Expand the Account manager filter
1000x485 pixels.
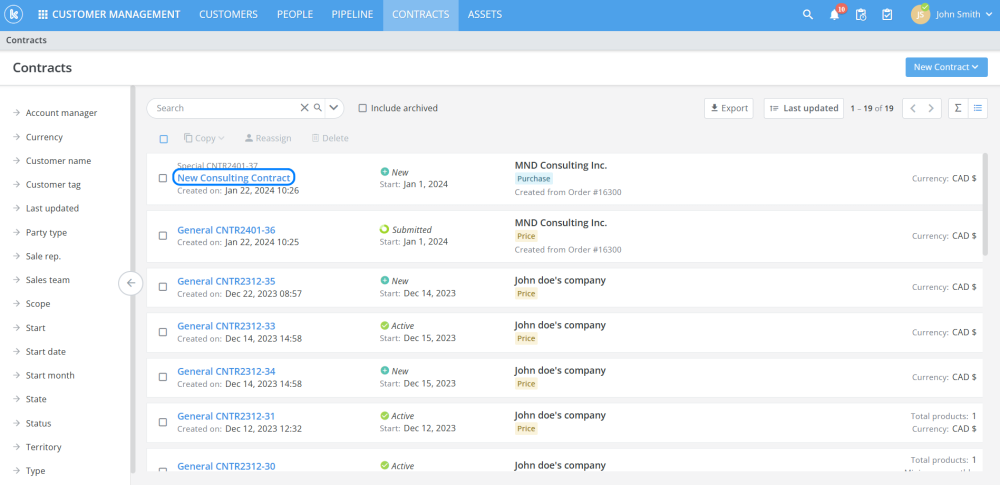(61, 113)
